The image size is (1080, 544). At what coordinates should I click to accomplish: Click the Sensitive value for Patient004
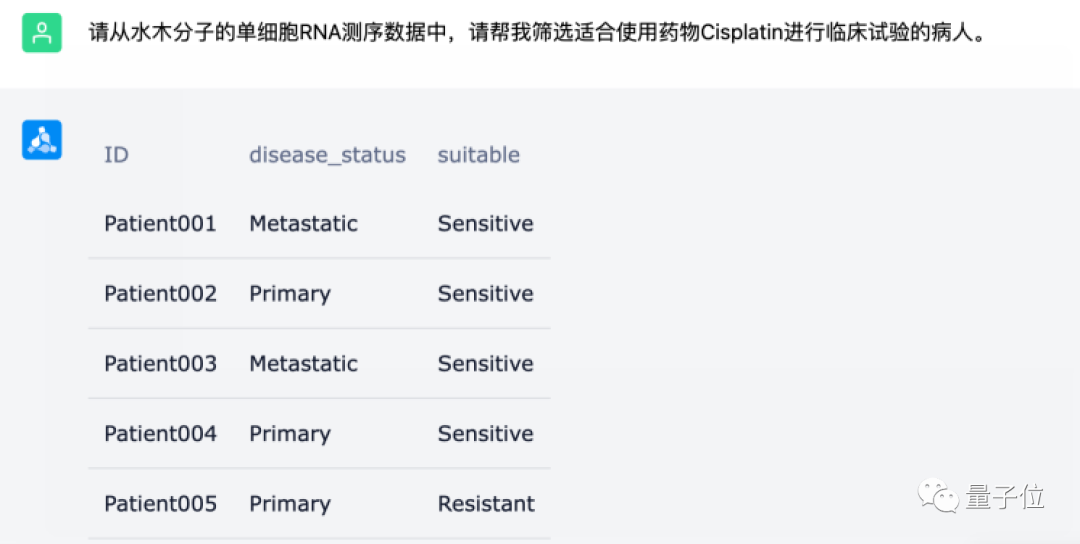[485, 434]
